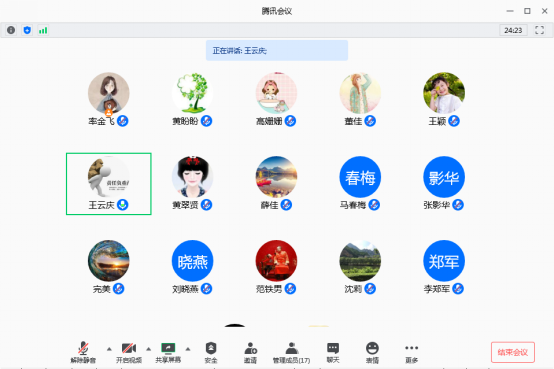
Task: Expand the video options arrow
Action: (x=149, y=349)
